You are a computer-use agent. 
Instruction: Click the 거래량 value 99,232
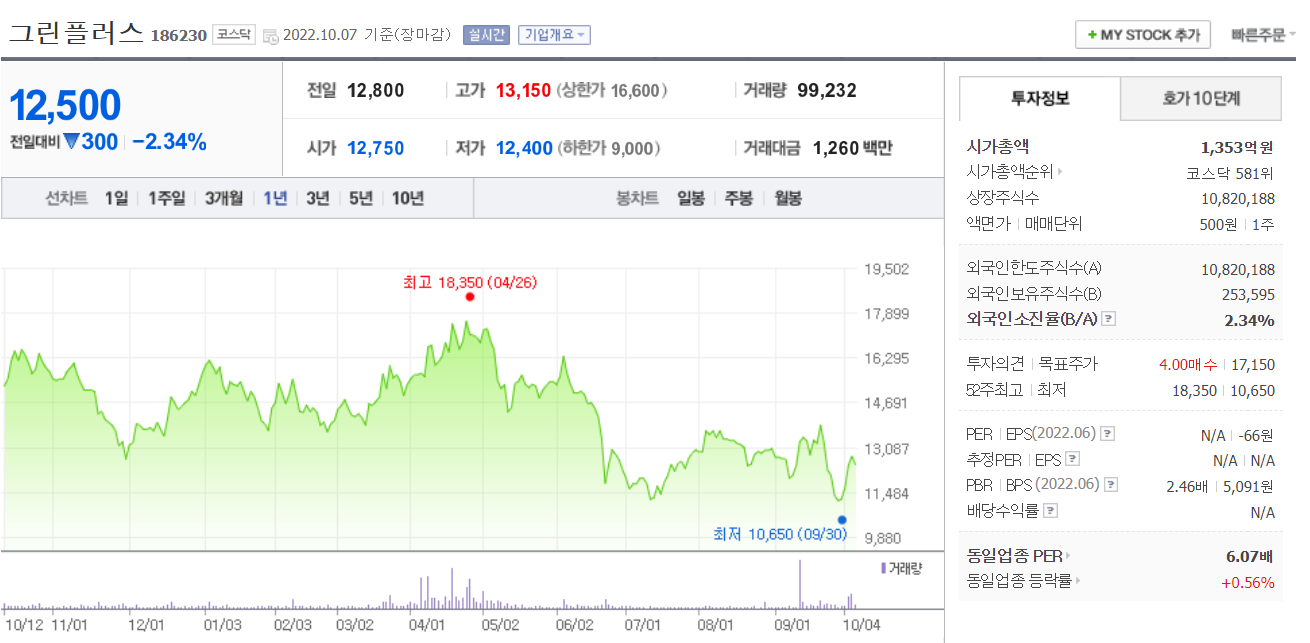coord(827,91)
